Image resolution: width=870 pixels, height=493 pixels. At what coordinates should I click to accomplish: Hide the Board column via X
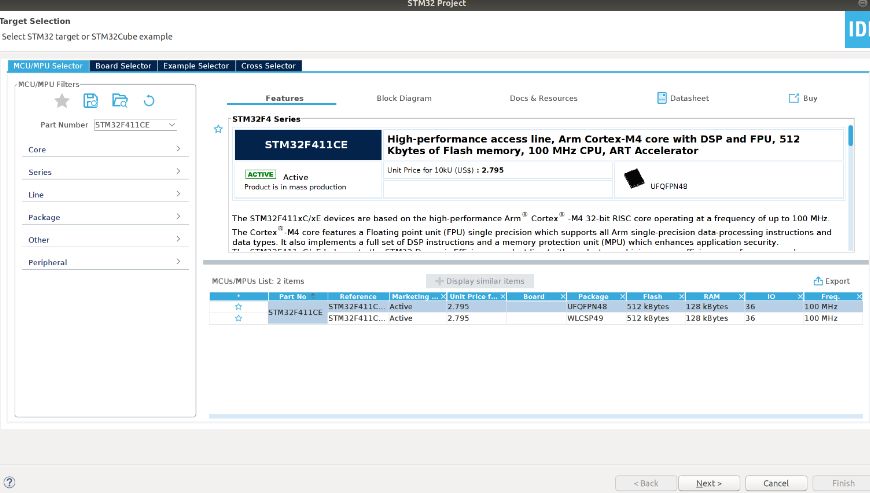coord(563,297)
